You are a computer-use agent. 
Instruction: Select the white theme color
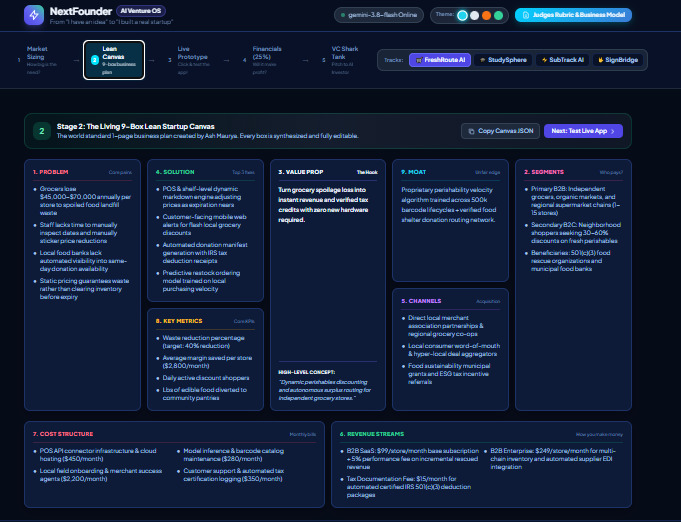point(475,16)
